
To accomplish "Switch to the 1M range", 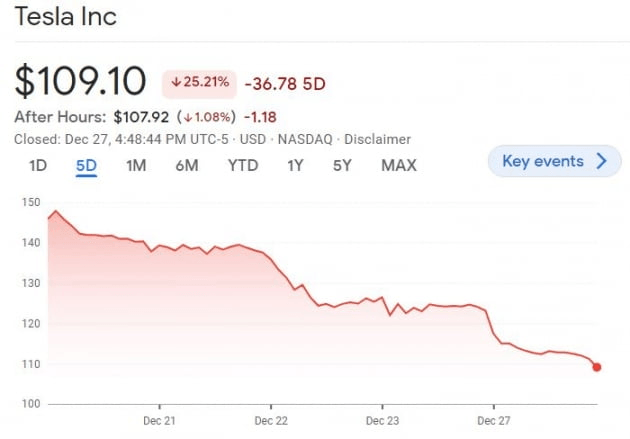I will 136,165.
